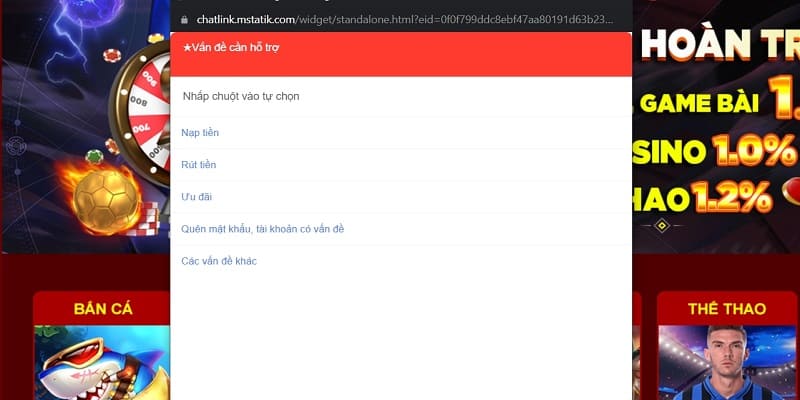Click the diamond carousel indicator on the banner
This screenshot has height=400, width=800.
coord(661,226)
